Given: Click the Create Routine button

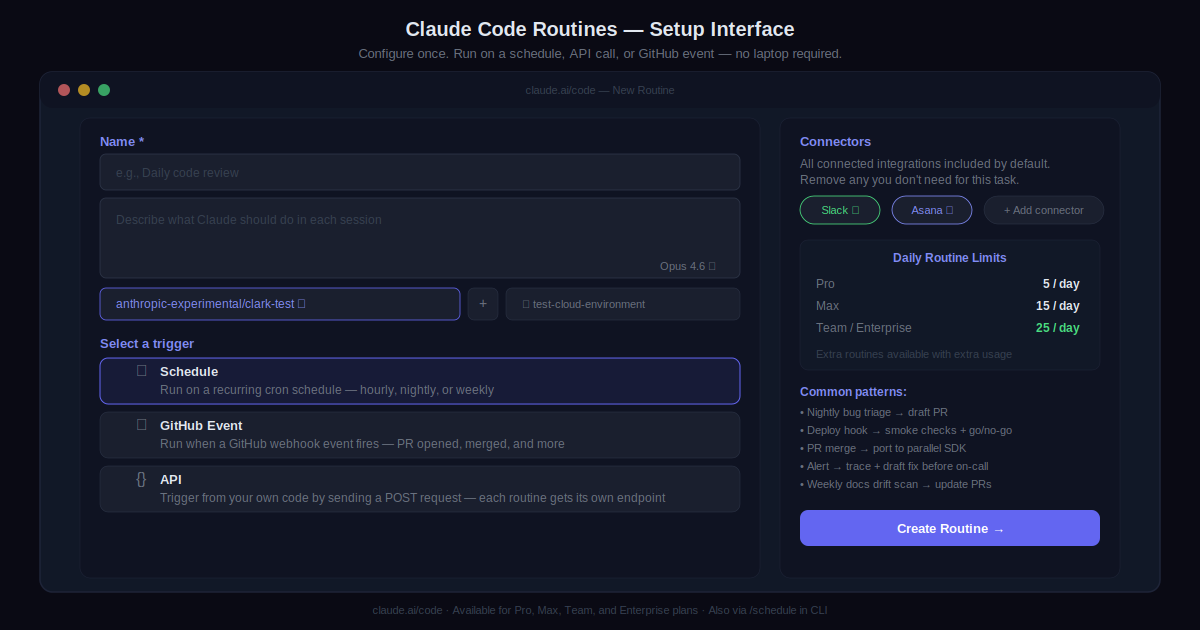Looking at the screenshot, I should pos(949,528).
